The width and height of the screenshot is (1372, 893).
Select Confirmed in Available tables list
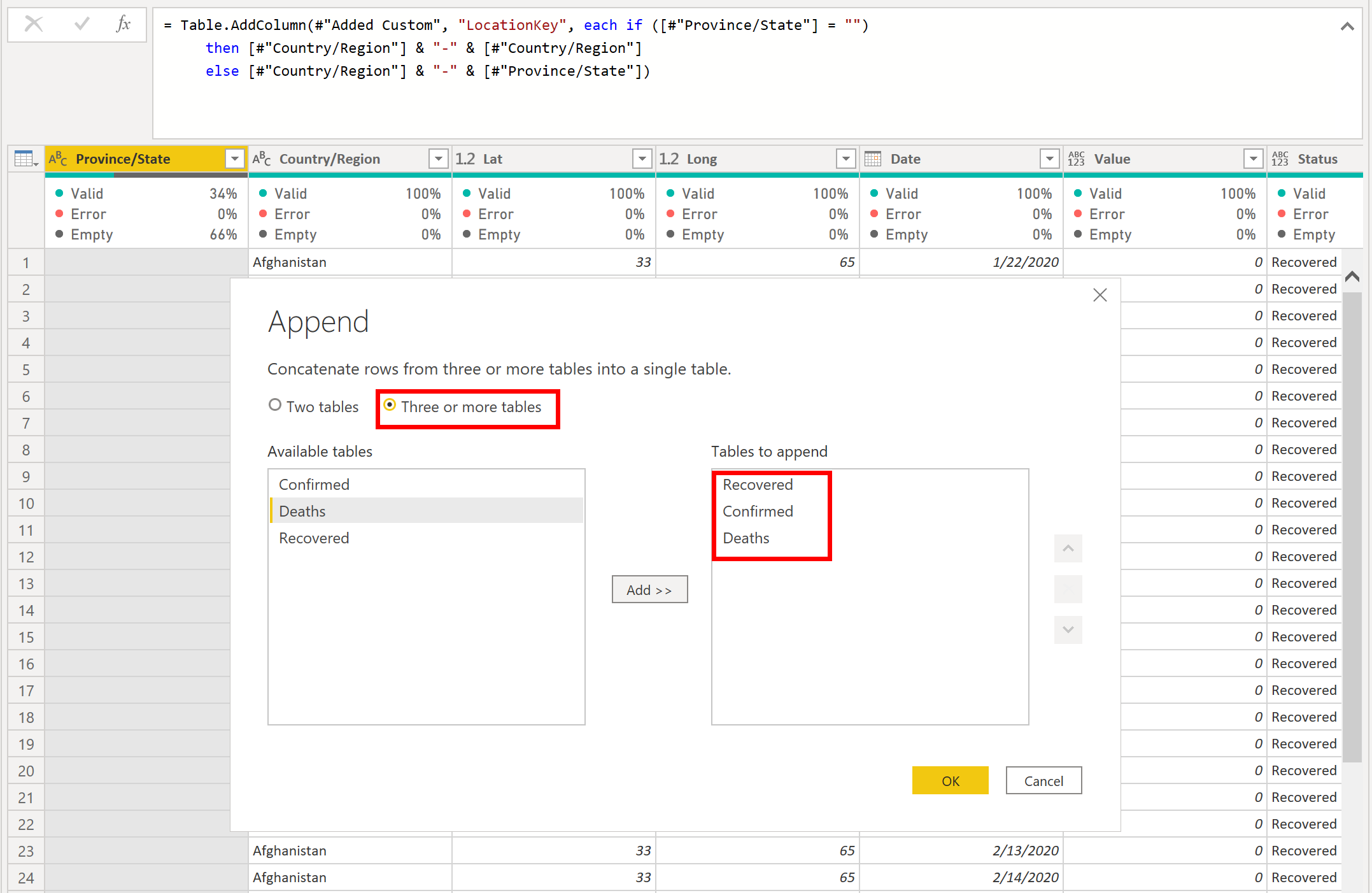click(x=314, y=485)
